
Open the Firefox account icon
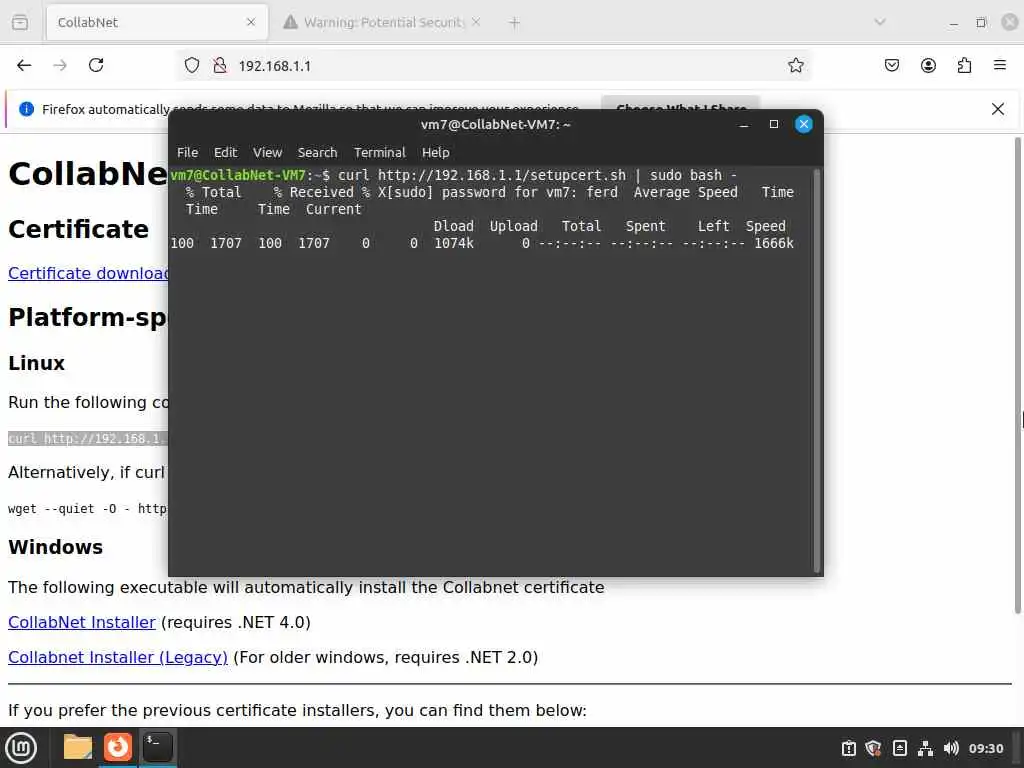point(928,65)
